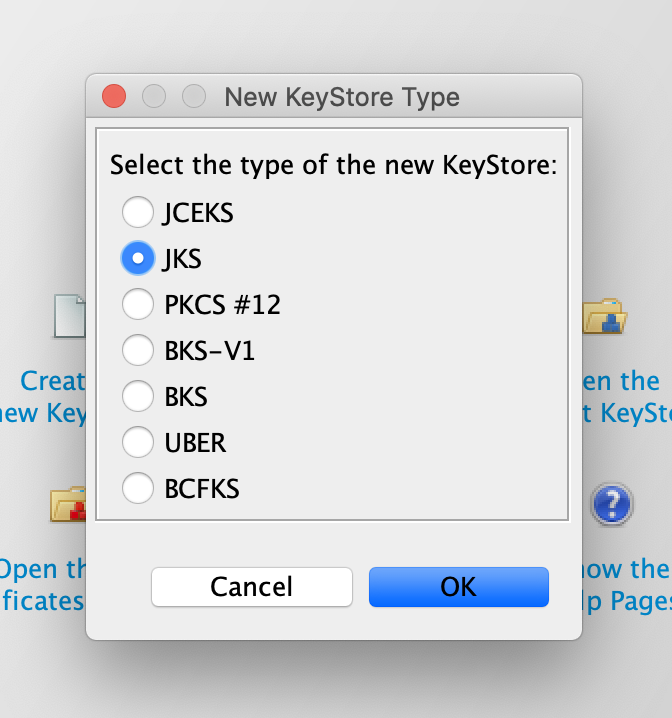
Task: Open the blue question mark help icon
Action: [x=611, y=505]
